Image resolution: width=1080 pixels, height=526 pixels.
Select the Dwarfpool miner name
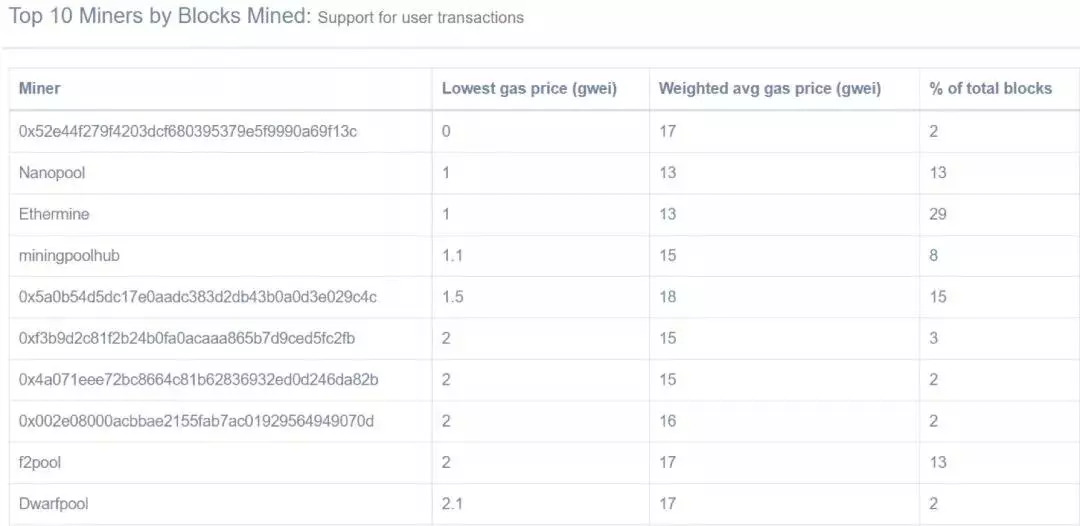click(x=54, y=504)
